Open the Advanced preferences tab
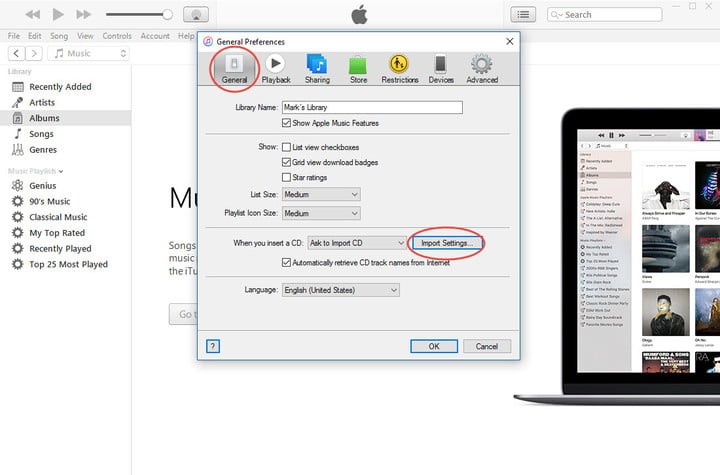This screenshot has height=475, width=720. (x=482, y=69)
